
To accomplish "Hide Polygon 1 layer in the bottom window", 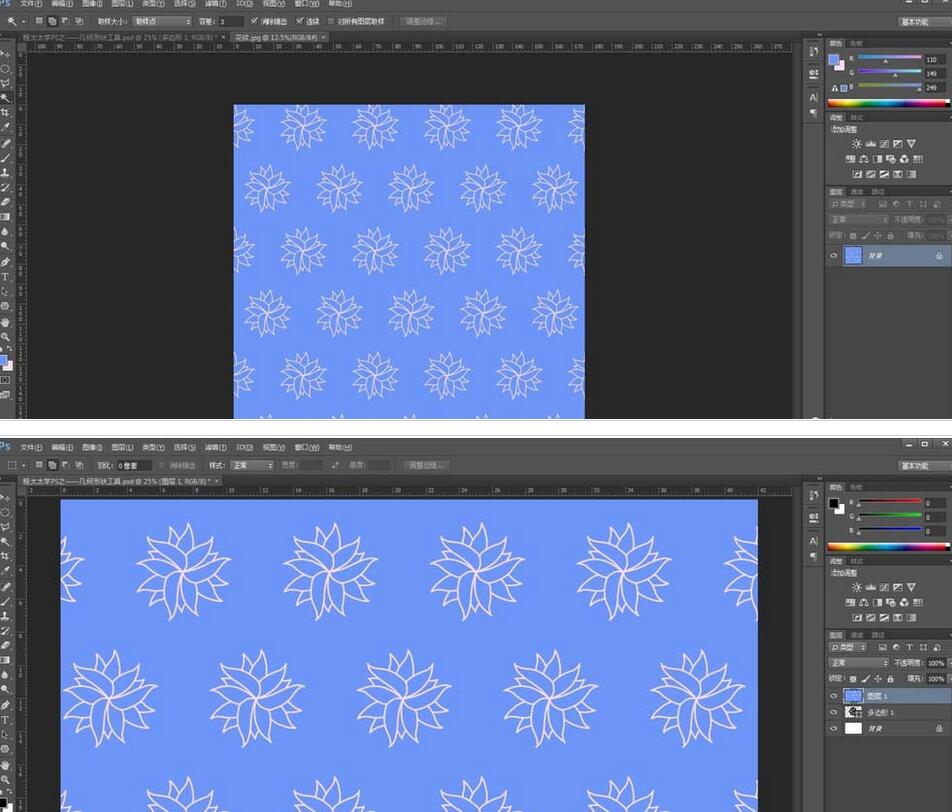I will [x=834, y=712].
